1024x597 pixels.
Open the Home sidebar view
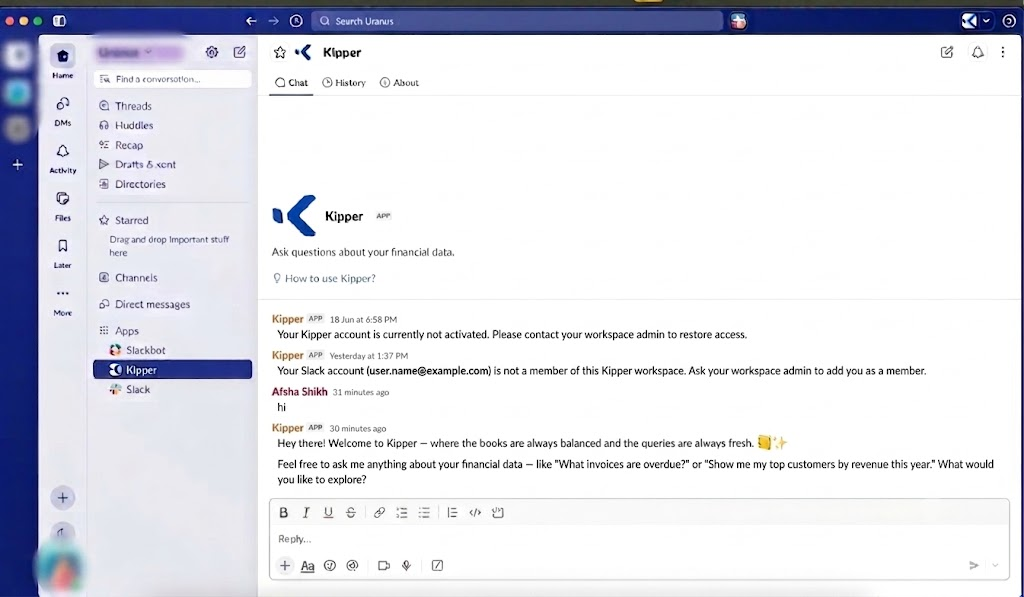point(63,63)
